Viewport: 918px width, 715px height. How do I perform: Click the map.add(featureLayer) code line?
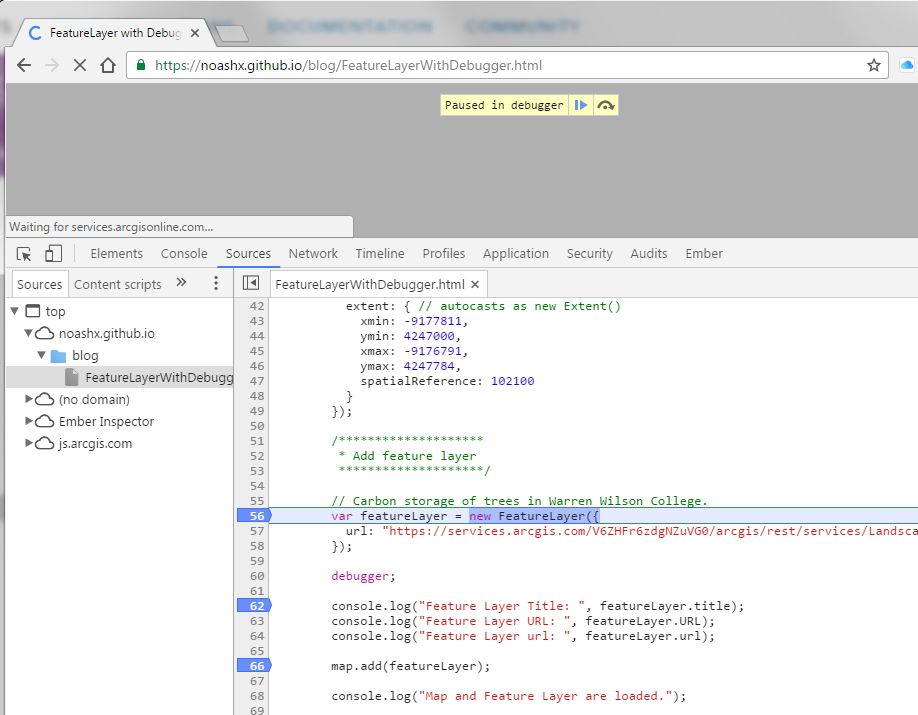[410, 666]
